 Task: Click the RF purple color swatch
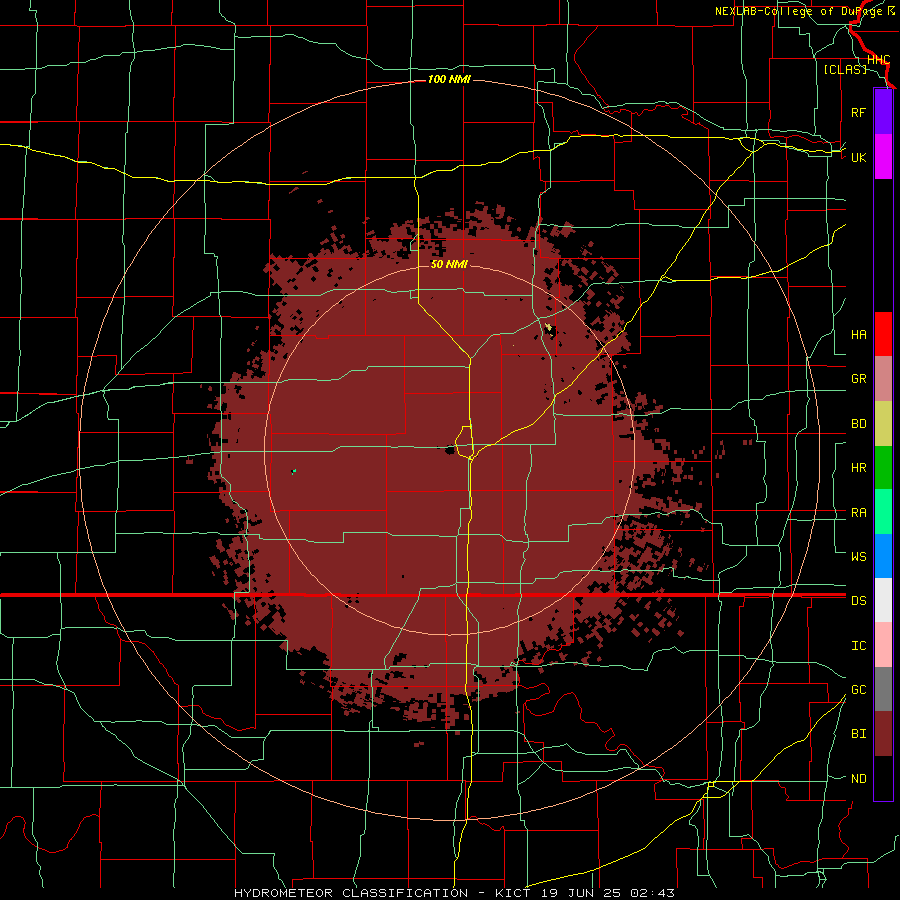pyautogui.click(x=883, y=112)
